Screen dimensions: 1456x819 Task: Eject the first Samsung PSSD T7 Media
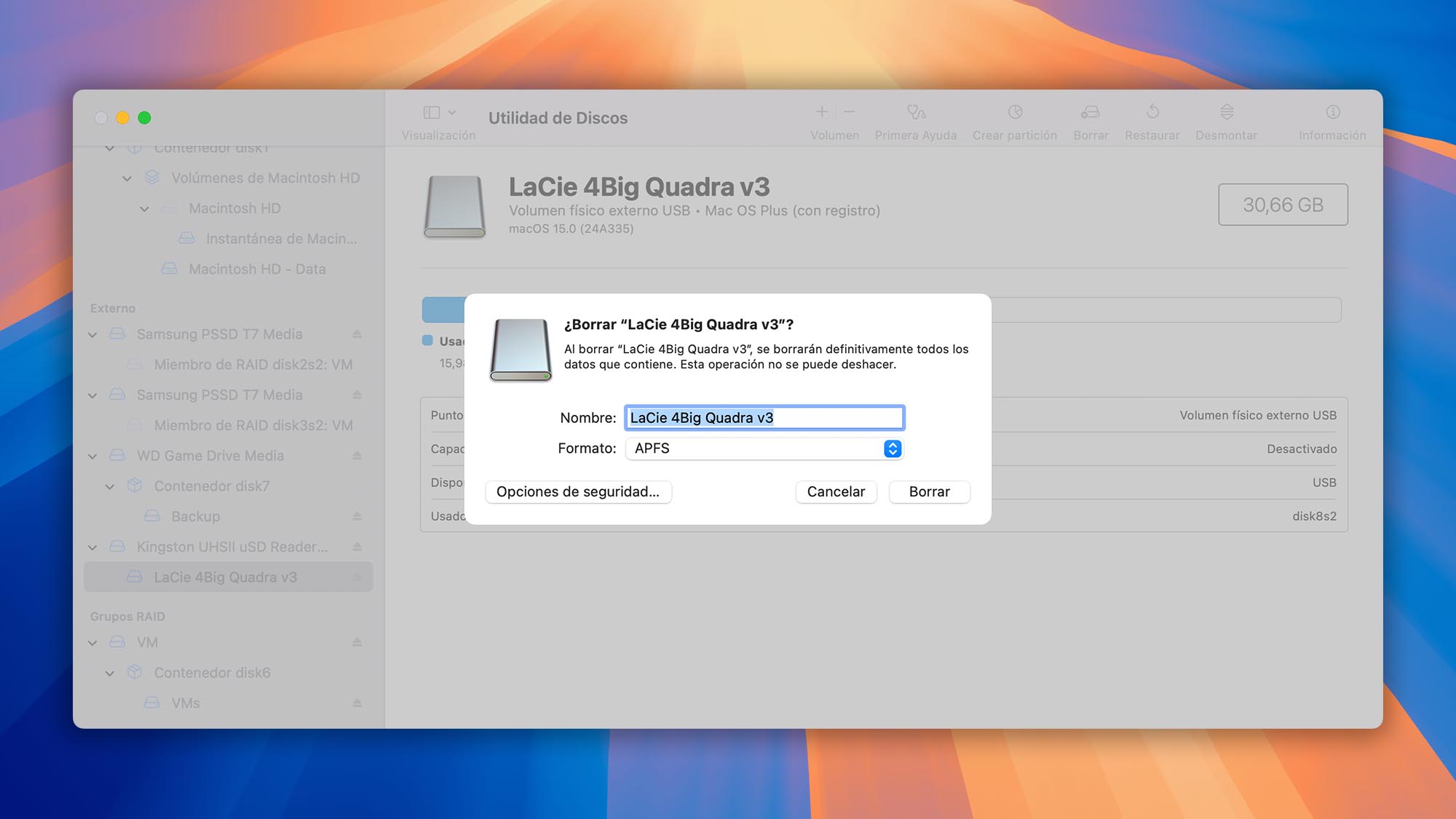point(357,334)
